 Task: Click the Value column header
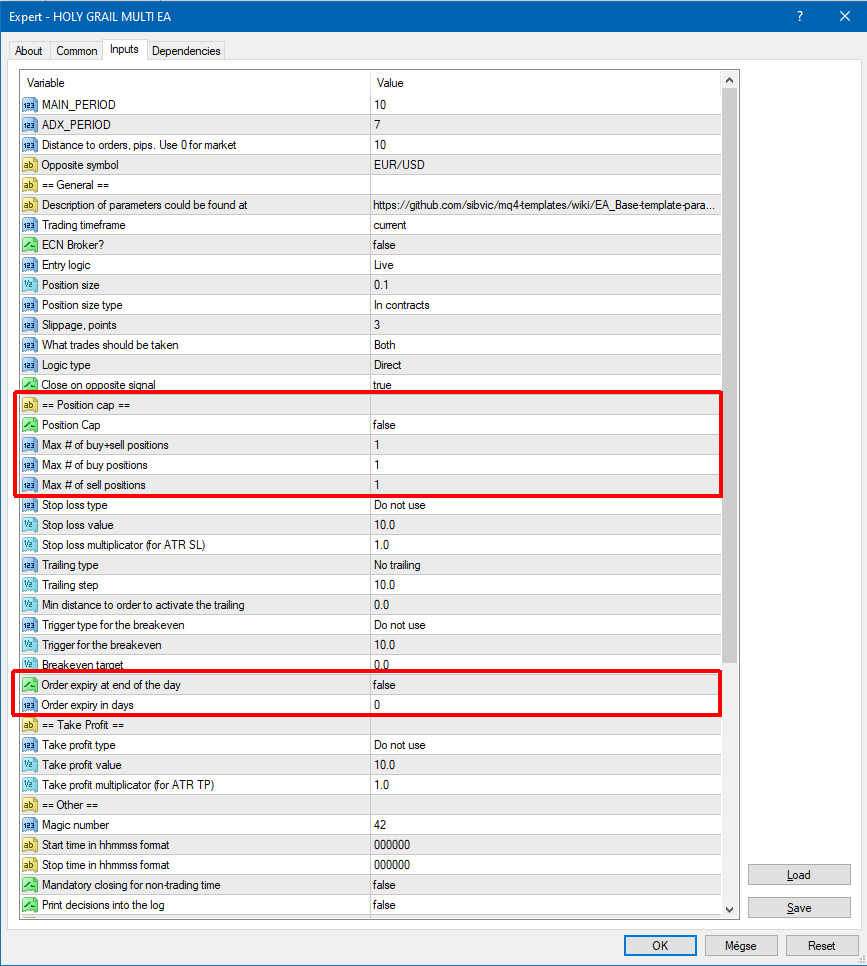point(545,83)
